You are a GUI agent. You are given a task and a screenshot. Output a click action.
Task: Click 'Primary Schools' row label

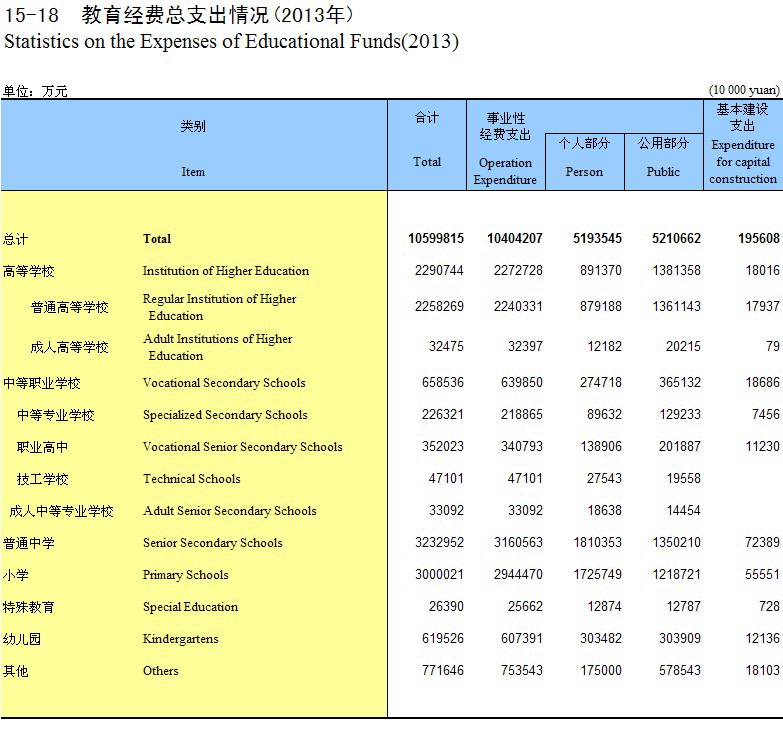coord(186,575)
